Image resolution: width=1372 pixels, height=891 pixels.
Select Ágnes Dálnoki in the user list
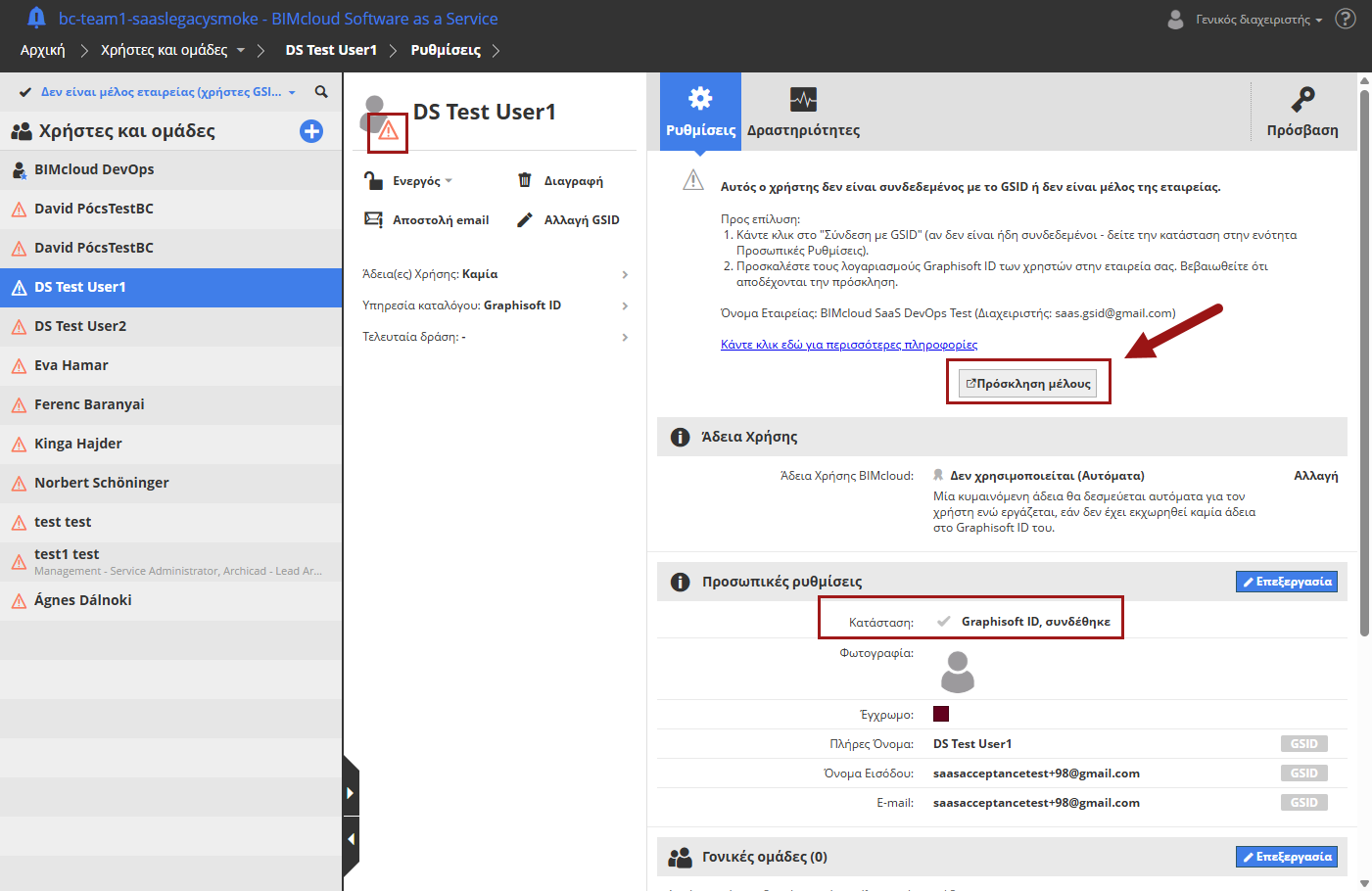tap(171, 600)
